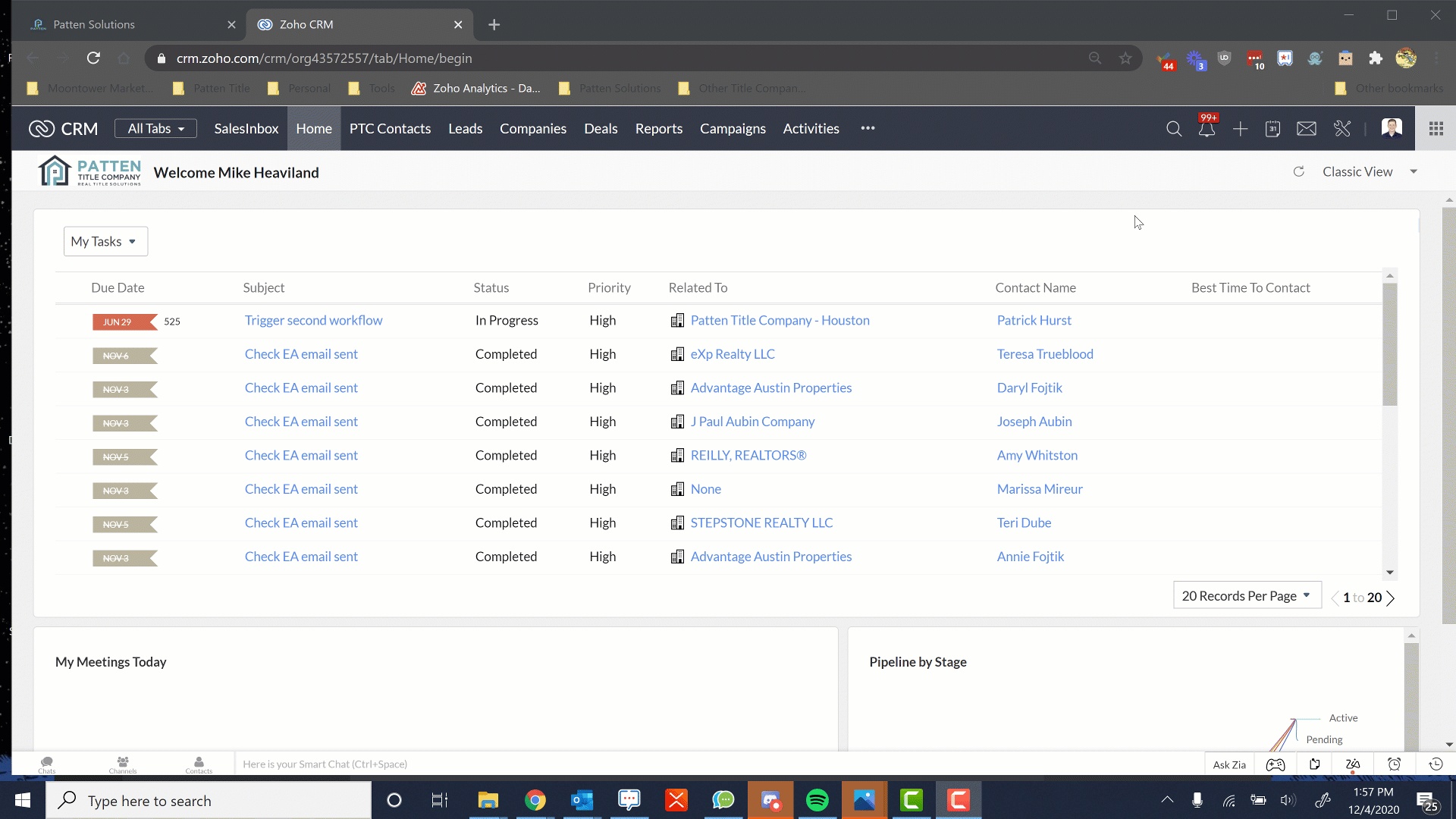Open the My Tasks dropdown
Viewport: 1456px width, 819px height.
[105, 241]
